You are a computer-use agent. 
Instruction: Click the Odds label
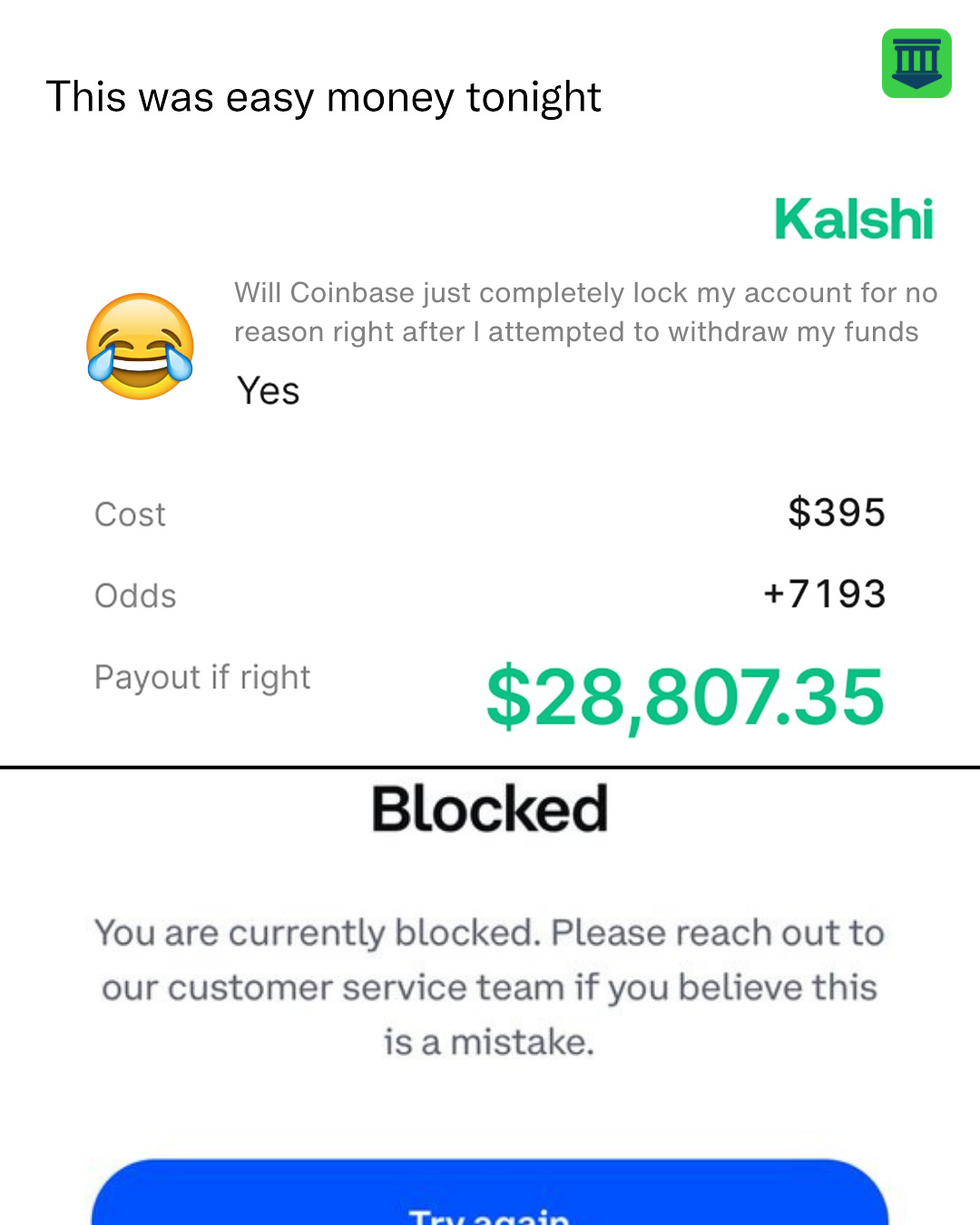135,596
